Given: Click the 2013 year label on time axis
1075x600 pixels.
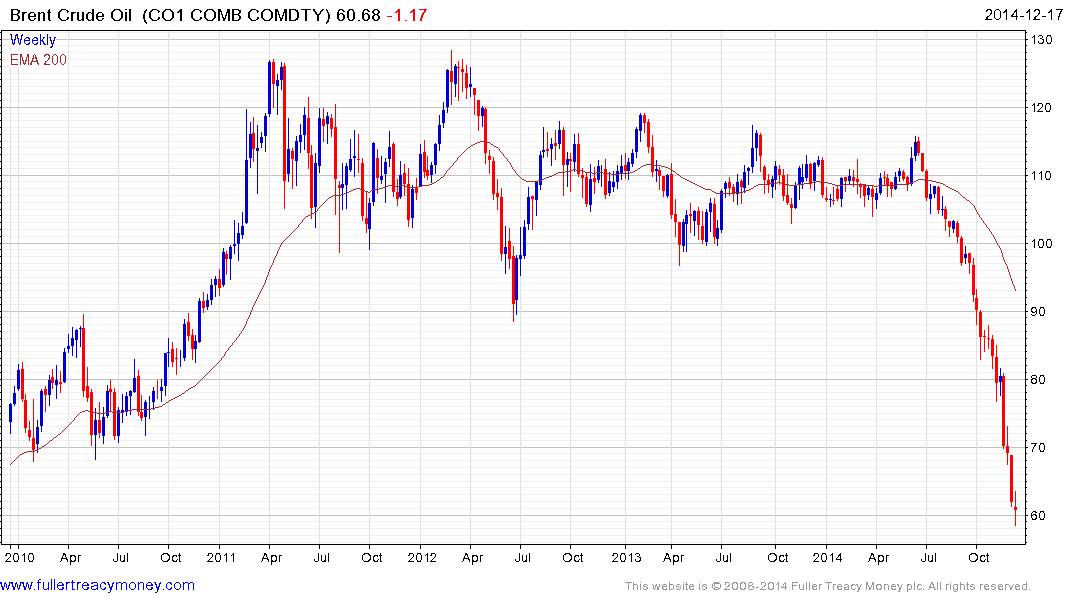Looking at the screenshot, I should point(626,557).
